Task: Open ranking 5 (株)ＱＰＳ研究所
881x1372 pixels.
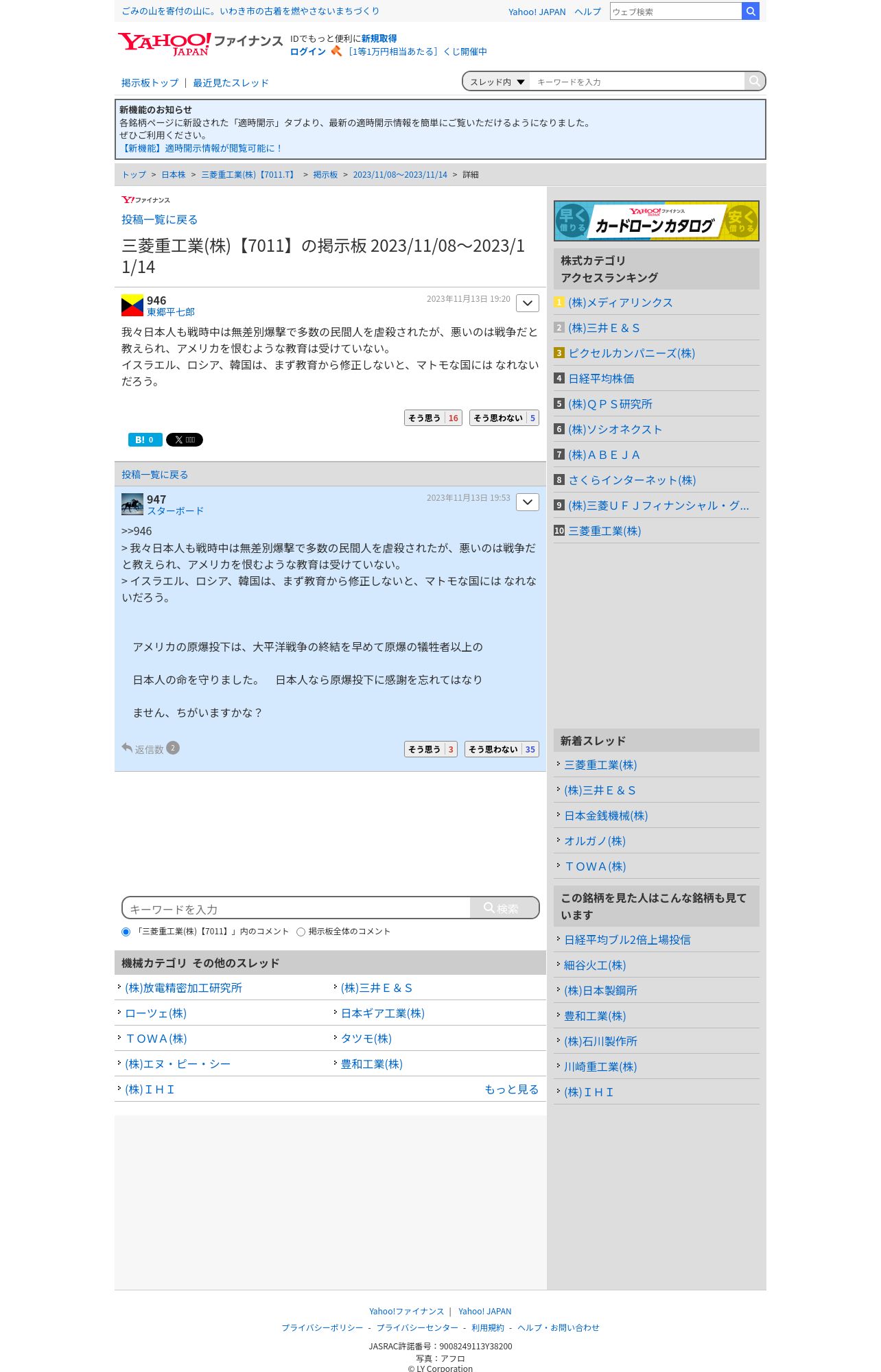Action: pyautogui.click(x=610, y=404)
